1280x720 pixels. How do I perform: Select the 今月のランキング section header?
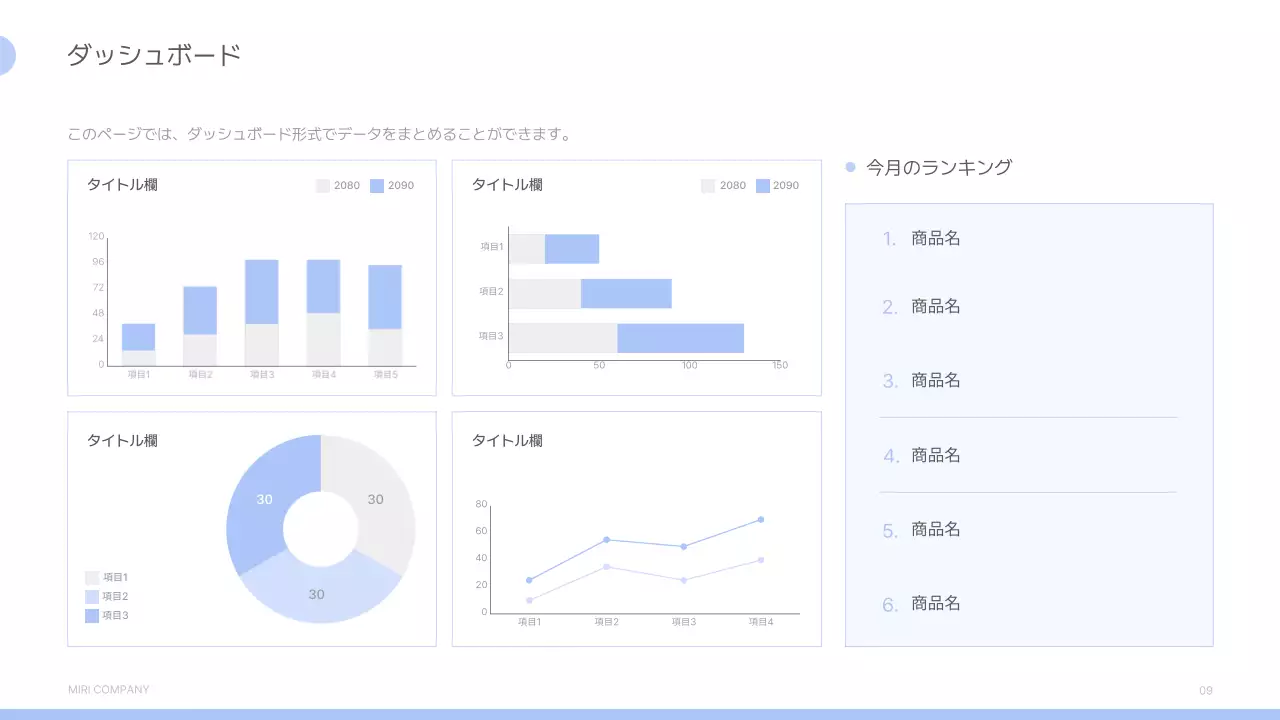point(938,166)
